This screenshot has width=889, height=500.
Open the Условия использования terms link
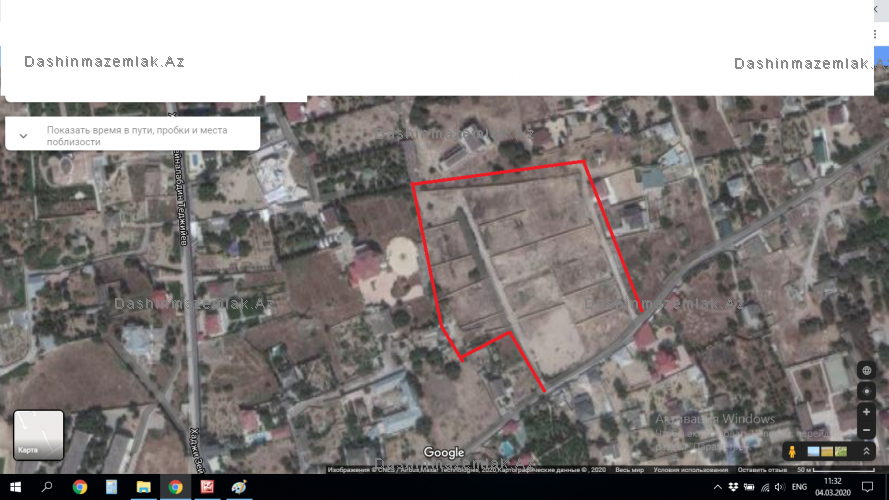coord(692,469)
